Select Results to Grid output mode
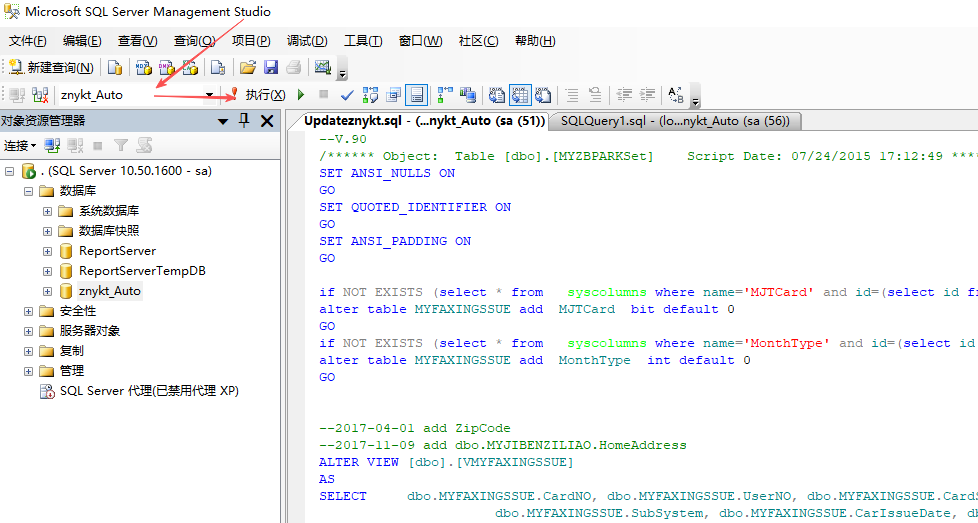978x523 pixels. 520,95
